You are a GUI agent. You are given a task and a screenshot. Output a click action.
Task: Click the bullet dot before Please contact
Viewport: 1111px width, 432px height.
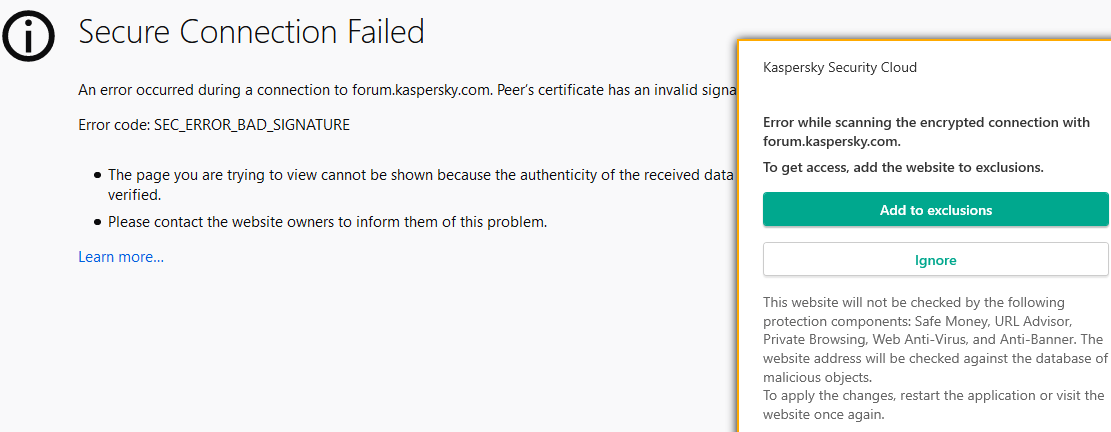click(97, 222)
